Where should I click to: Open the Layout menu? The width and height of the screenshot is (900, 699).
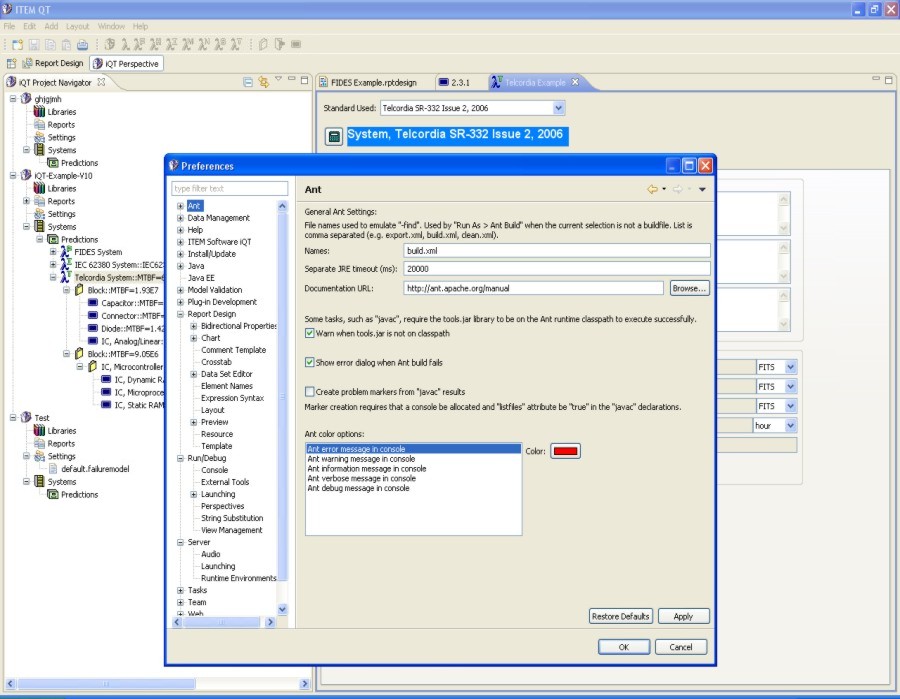[x=77, y=26]
